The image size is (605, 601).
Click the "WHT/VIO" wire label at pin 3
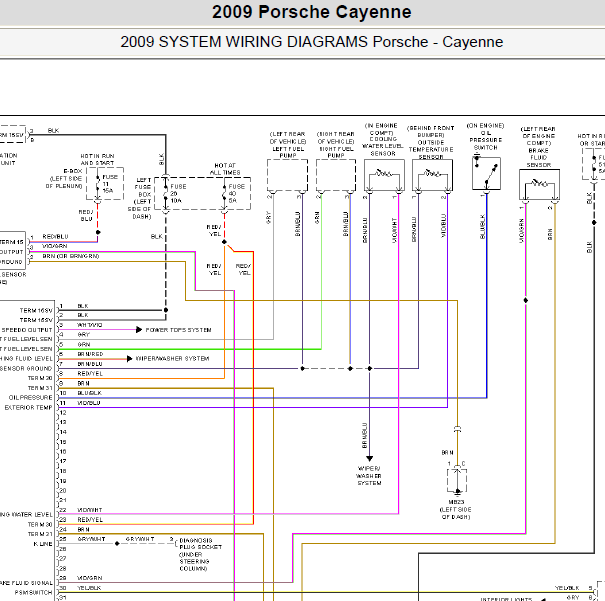[x=90, y=325]
